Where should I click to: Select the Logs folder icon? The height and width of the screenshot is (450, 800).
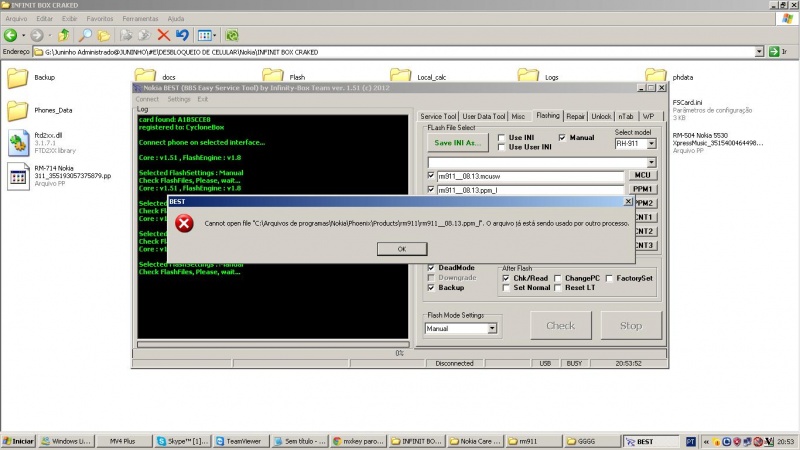click(x=528, y=75)
